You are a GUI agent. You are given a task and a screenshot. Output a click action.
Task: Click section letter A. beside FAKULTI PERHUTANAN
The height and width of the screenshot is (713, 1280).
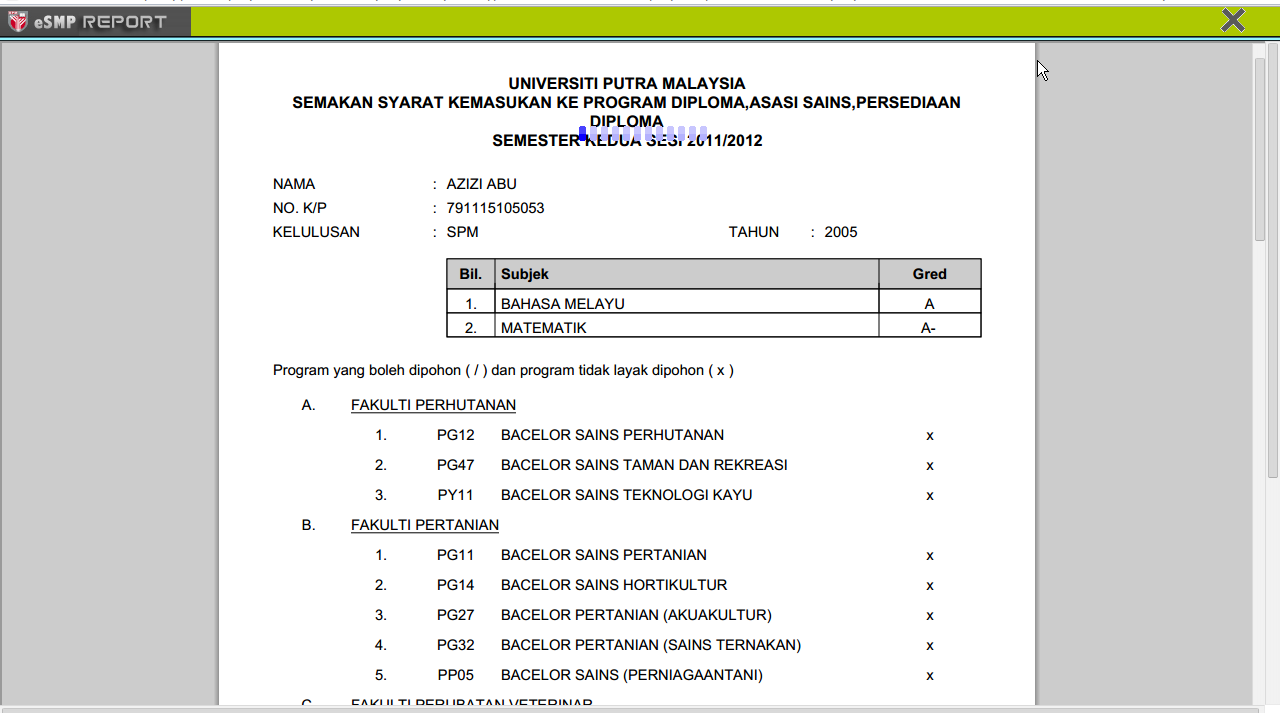coord(309,405)
